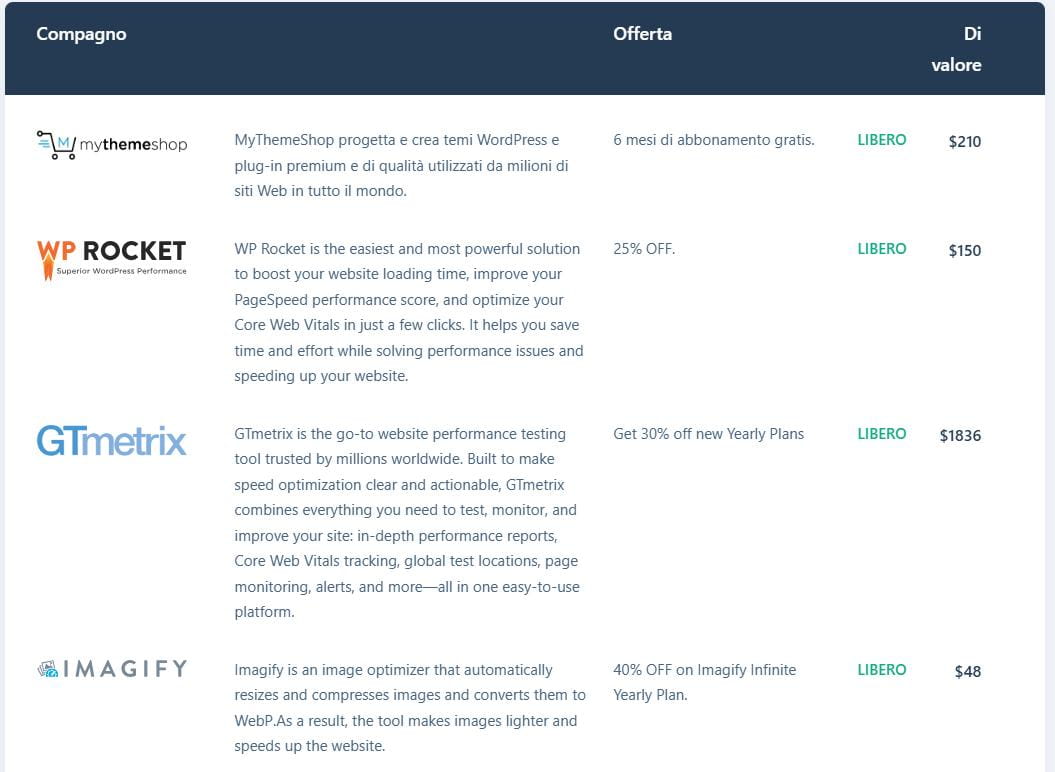The height and width of the screenshot is (772, 1055).
Task: Click the Imagify Infinite Yearly Plan offer
Action: click(x=704, y=682)
